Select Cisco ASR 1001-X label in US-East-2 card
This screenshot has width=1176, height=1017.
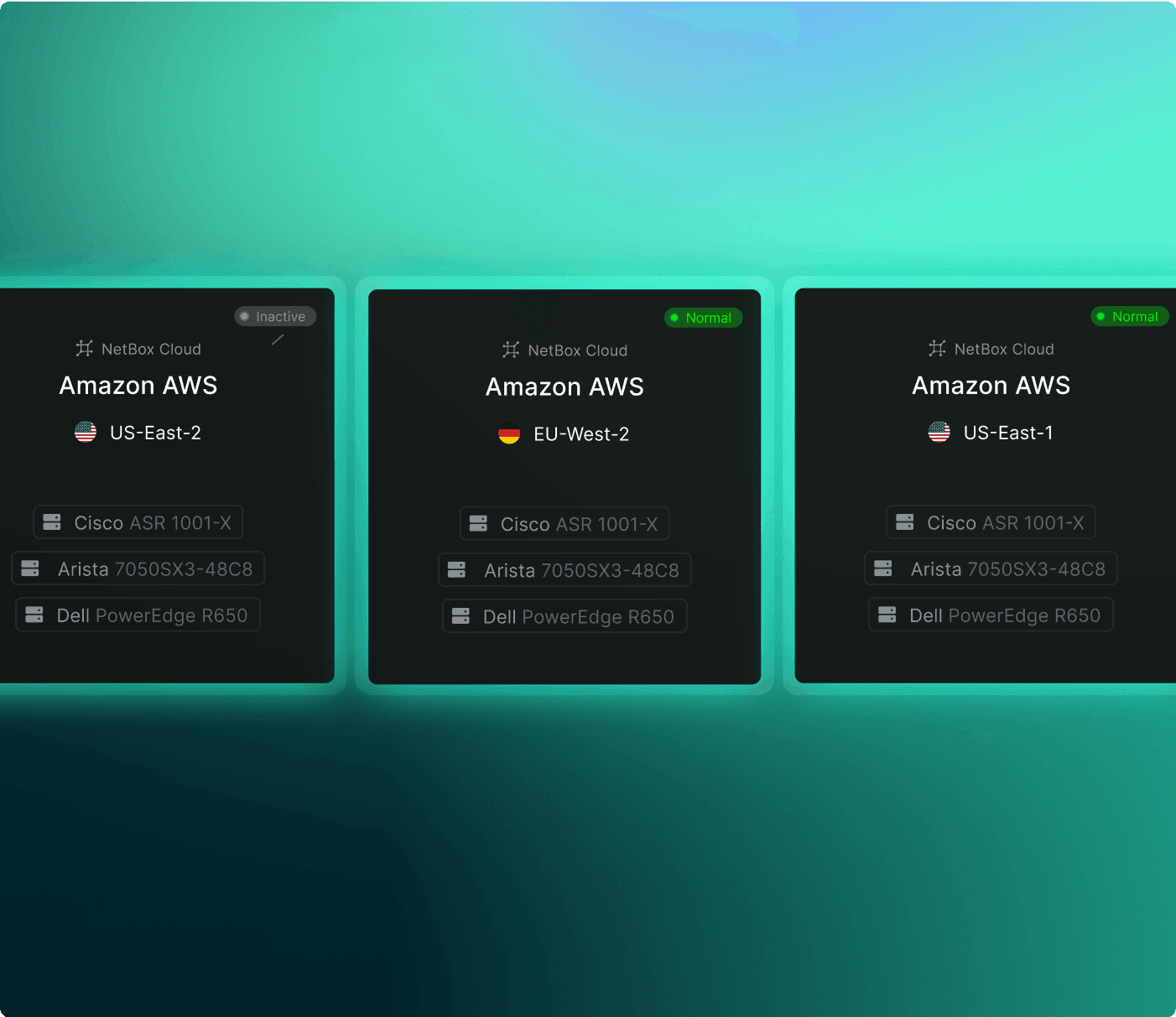click(153, 522)
